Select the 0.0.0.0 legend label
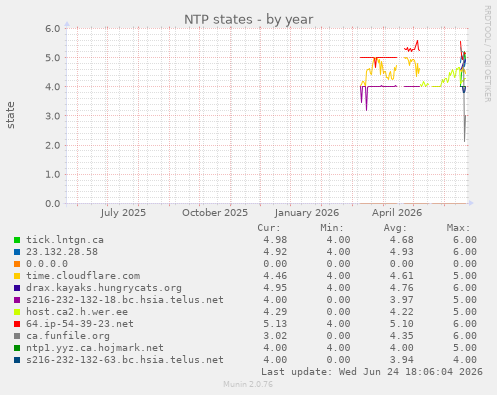The image size is (497, 395). 47,264
